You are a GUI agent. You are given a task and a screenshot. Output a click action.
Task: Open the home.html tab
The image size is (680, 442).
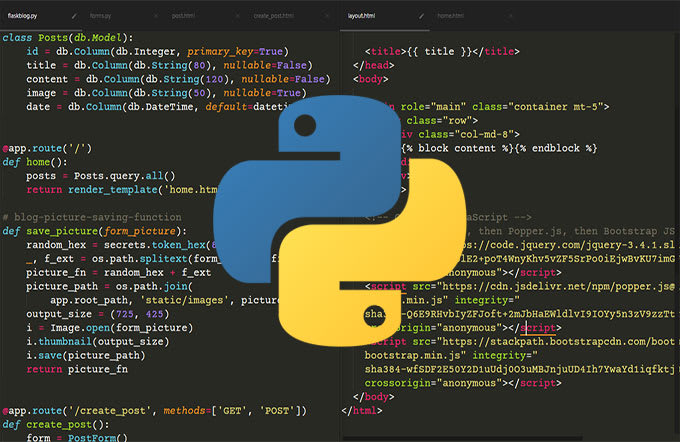click(451, 16)
